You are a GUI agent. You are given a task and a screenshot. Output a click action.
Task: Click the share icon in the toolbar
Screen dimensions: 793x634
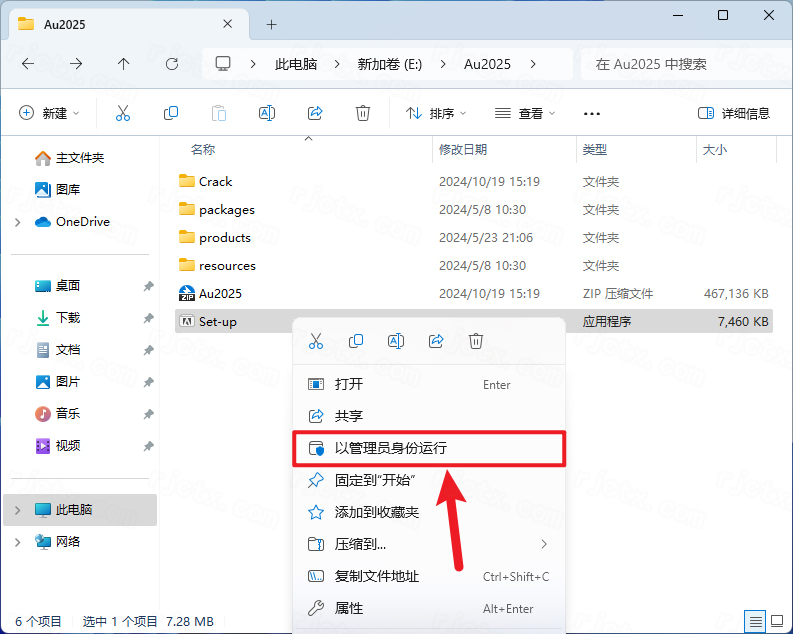click(x=315, y=113)
